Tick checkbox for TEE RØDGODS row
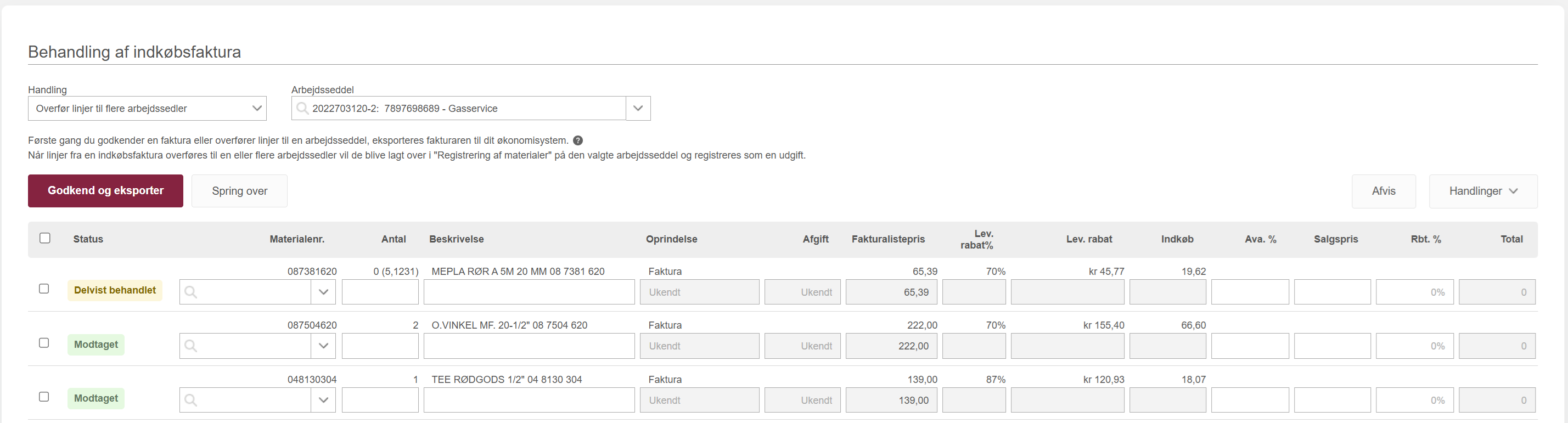 44,397
